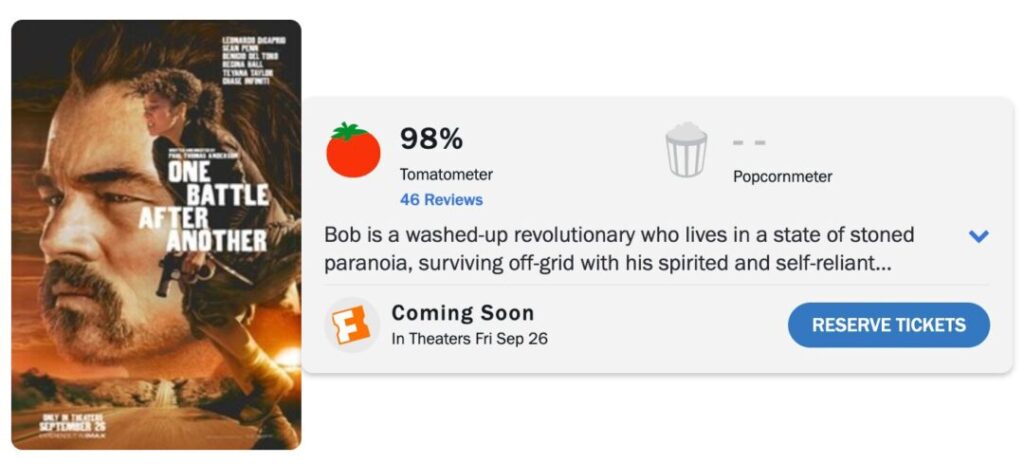The width and height of the screenshot is (1024, 464).
Task: Click the red tomato Tomatometer icon
Action: point(353,152)
